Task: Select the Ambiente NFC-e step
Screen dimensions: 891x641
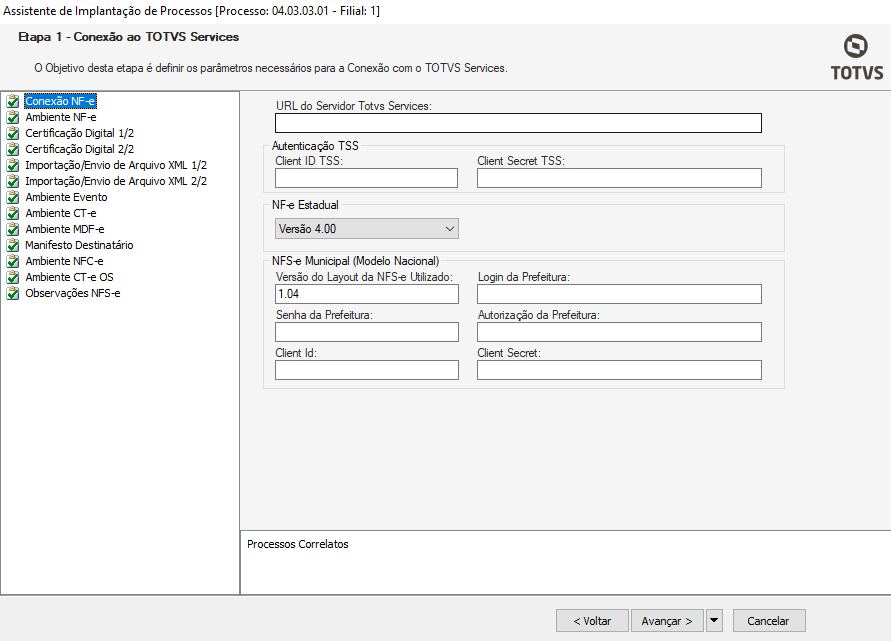Action: coord(64,261)
